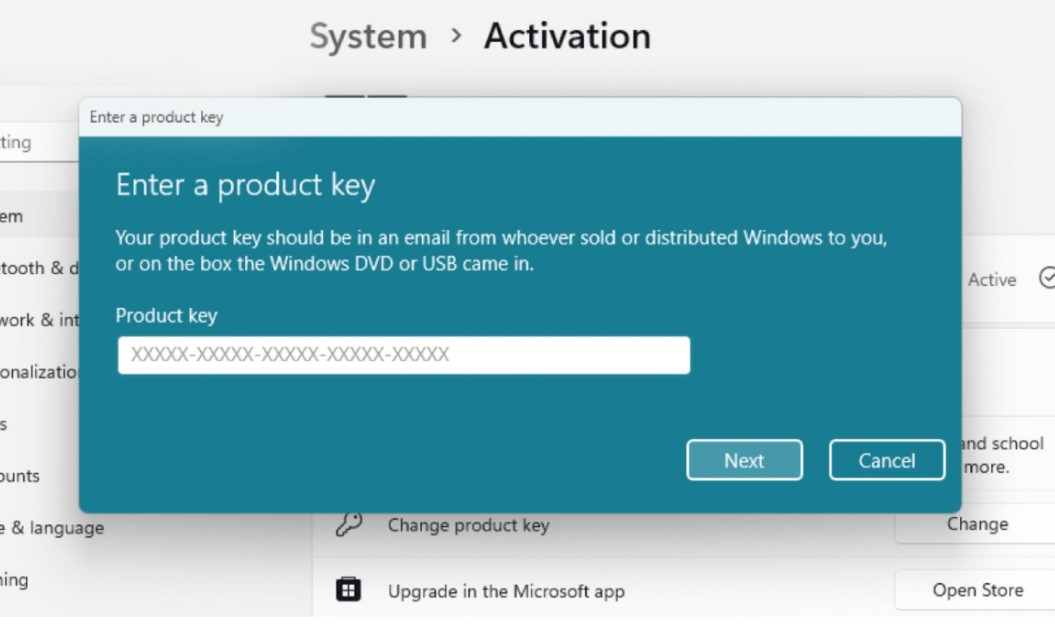This screenshot has height=641, width=1055.
Task: Click the key icon beside Change product key
Action: 349,524
